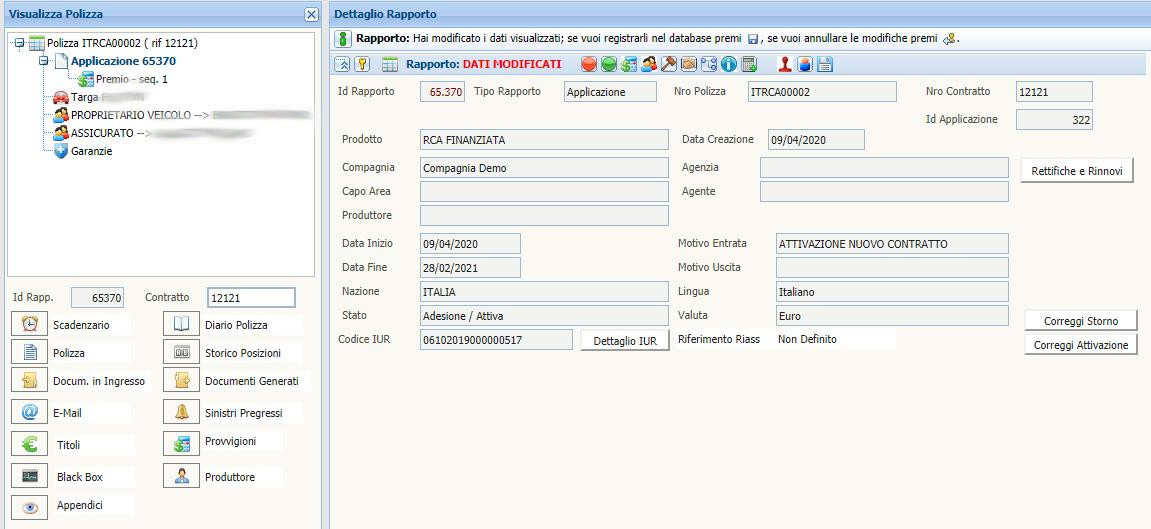Click the yellow key icon in the Rapporto toolbar
1151x529 pixels.
coord(362,64)
